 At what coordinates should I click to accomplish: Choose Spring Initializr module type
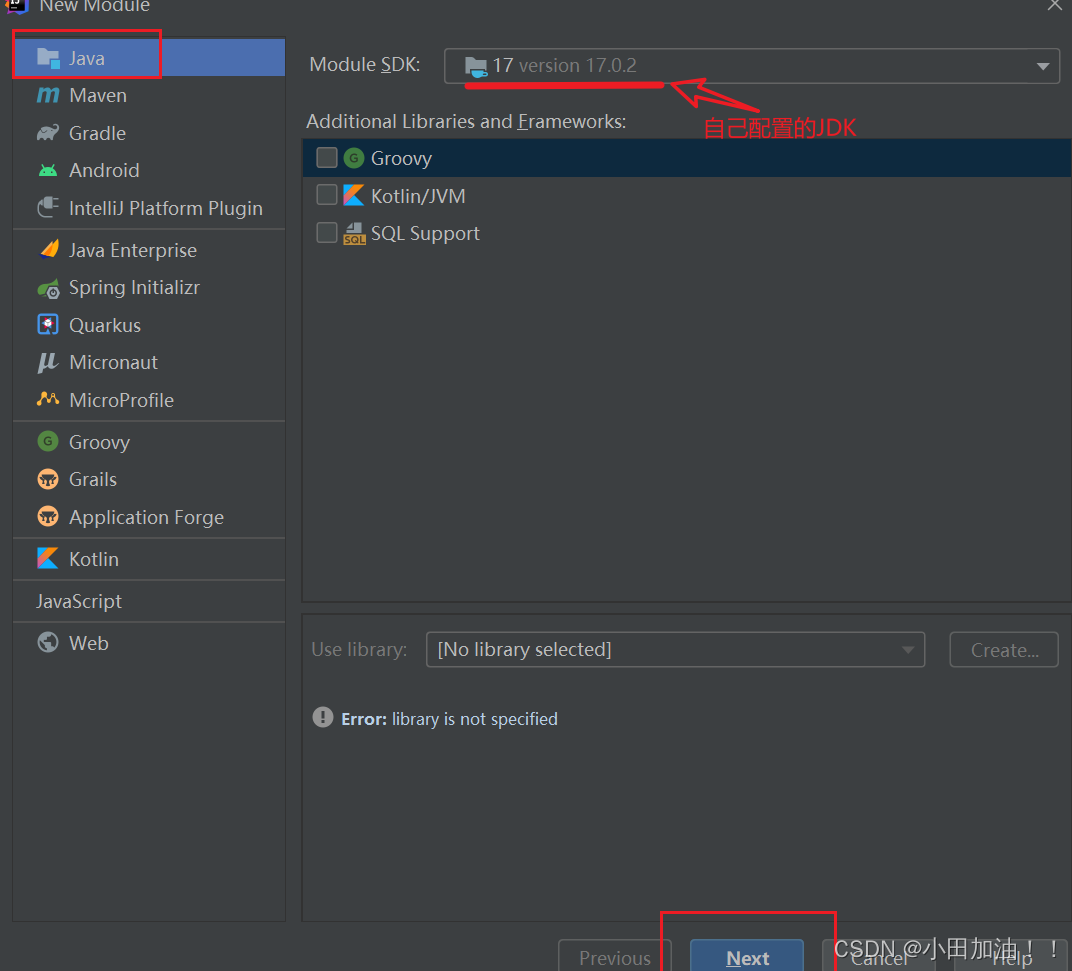click(x=149, y=288)
